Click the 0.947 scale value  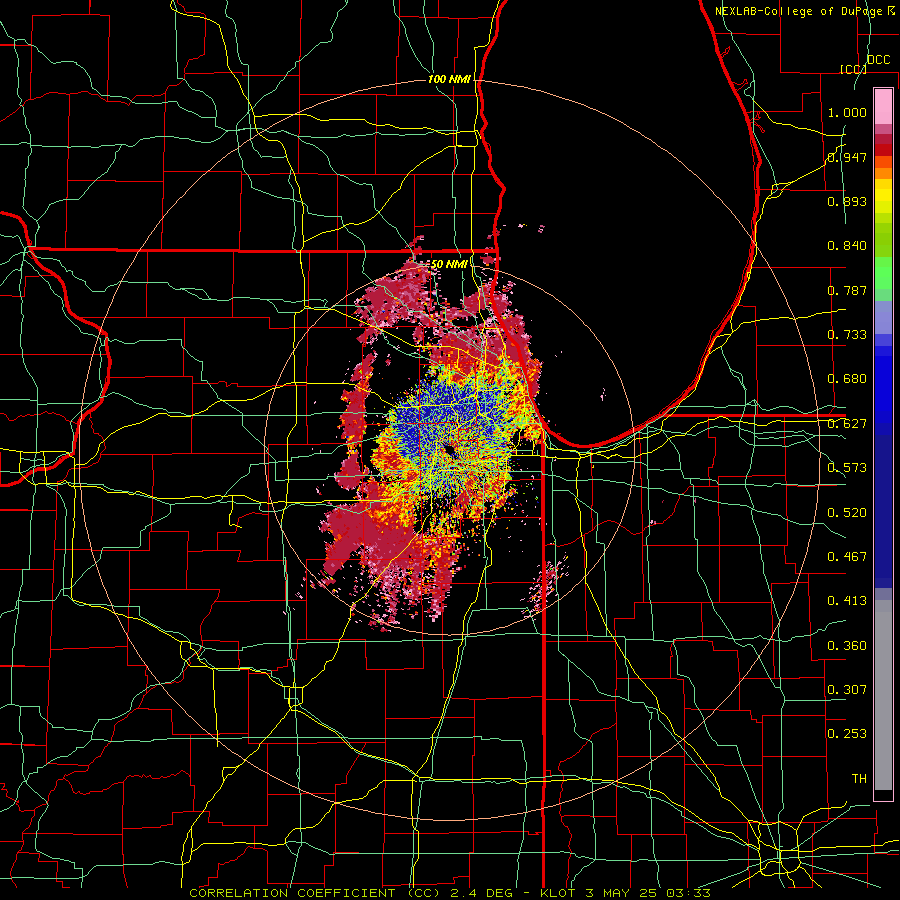[x=847, y=157]
